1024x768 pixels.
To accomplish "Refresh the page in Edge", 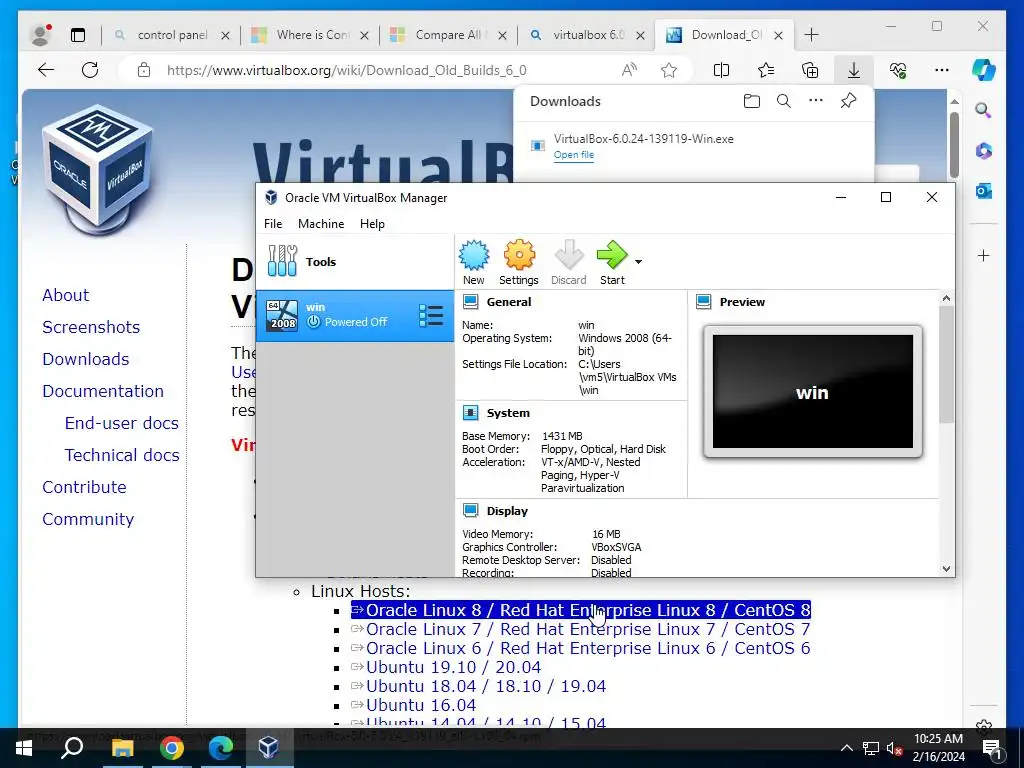I will (x=90, y=70).
